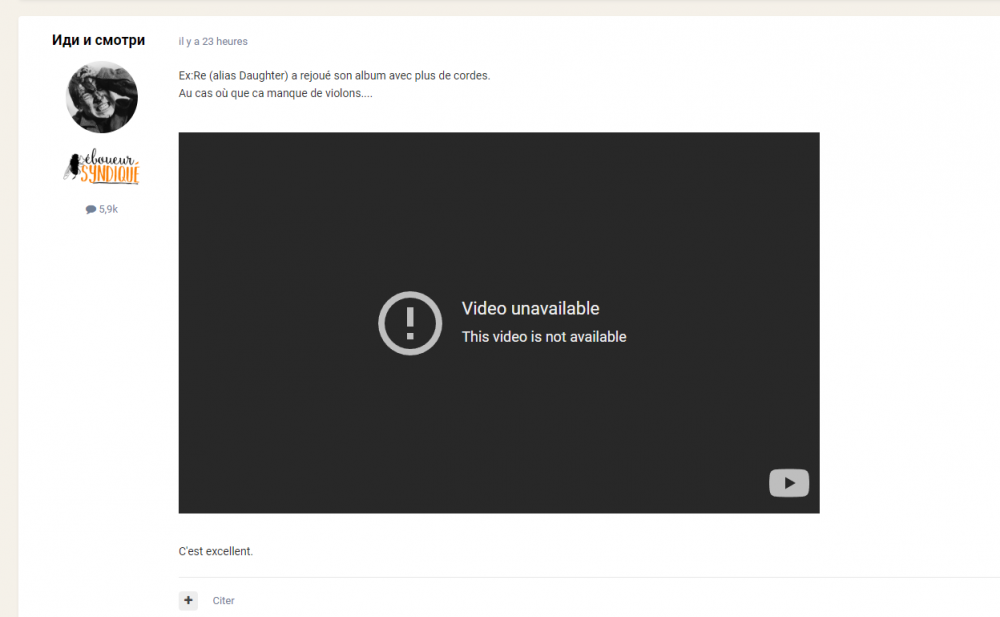Open the profile of Иди и смотри

point(98,40)
